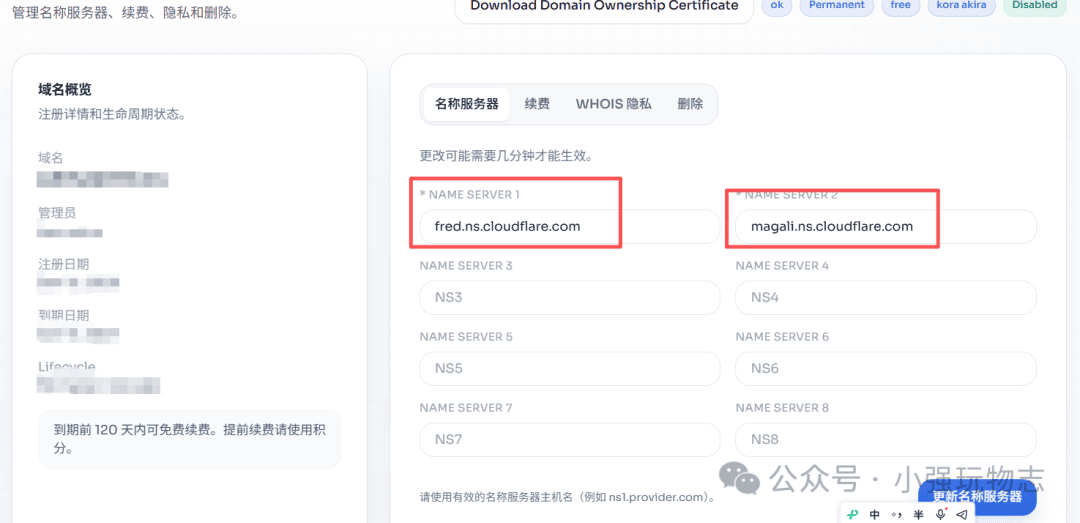
Task: Click the NAME SERVER 6 label
Action: 782,337
